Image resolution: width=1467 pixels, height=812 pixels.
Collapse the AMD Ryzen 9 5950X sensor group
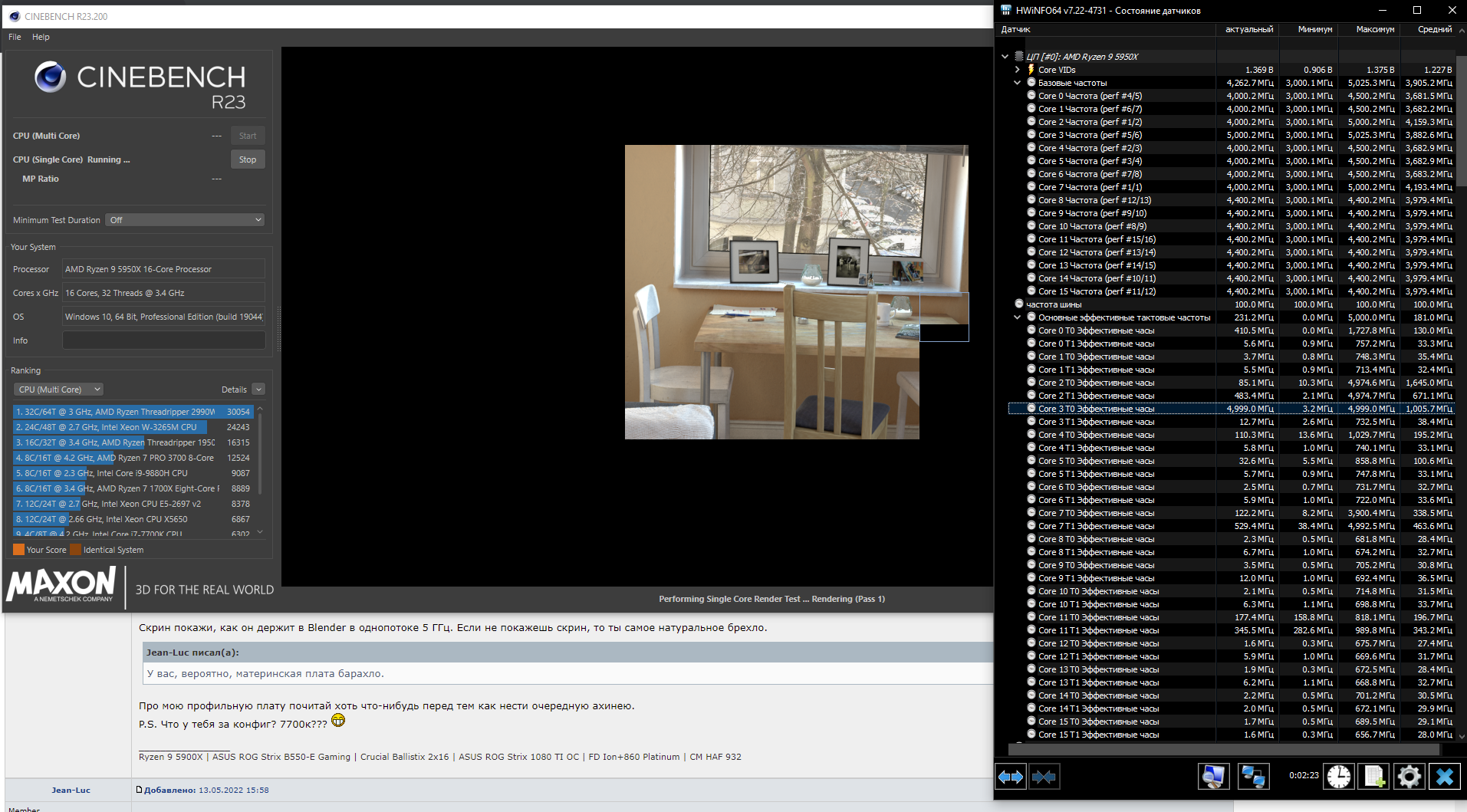click(1005, 56)
